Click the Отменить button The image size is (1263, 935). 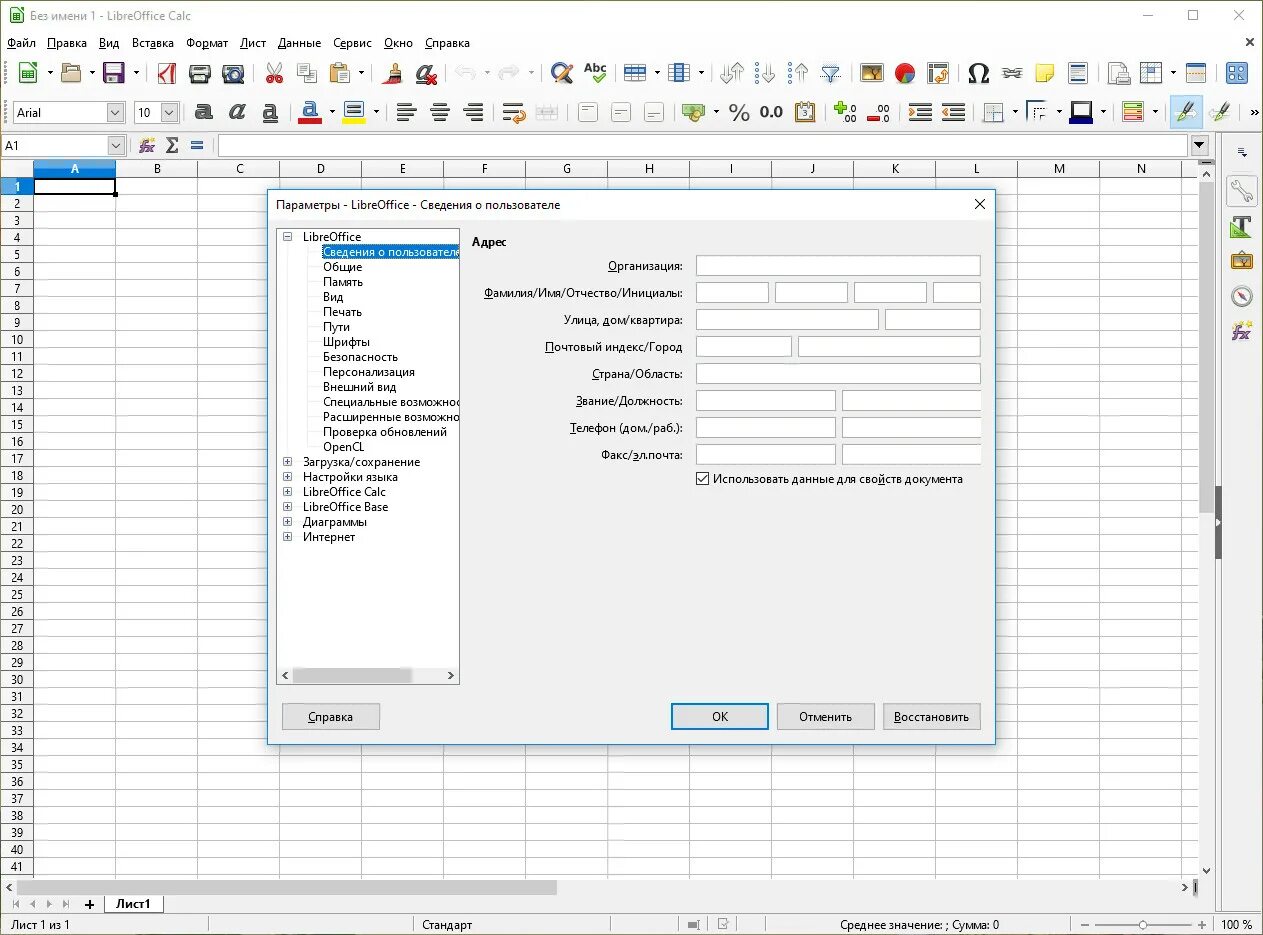tap(826, 716)
